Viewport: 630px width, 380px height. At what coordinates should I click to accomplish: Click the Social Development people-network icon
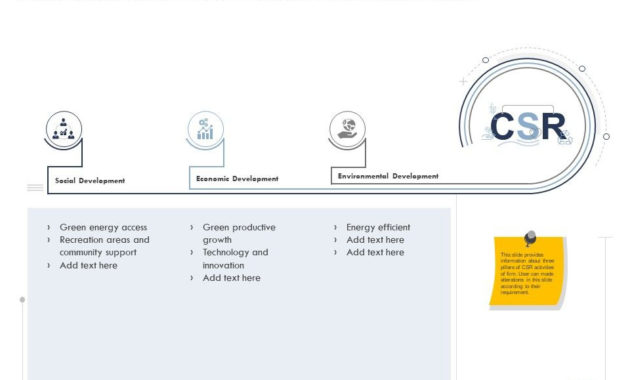63,129
